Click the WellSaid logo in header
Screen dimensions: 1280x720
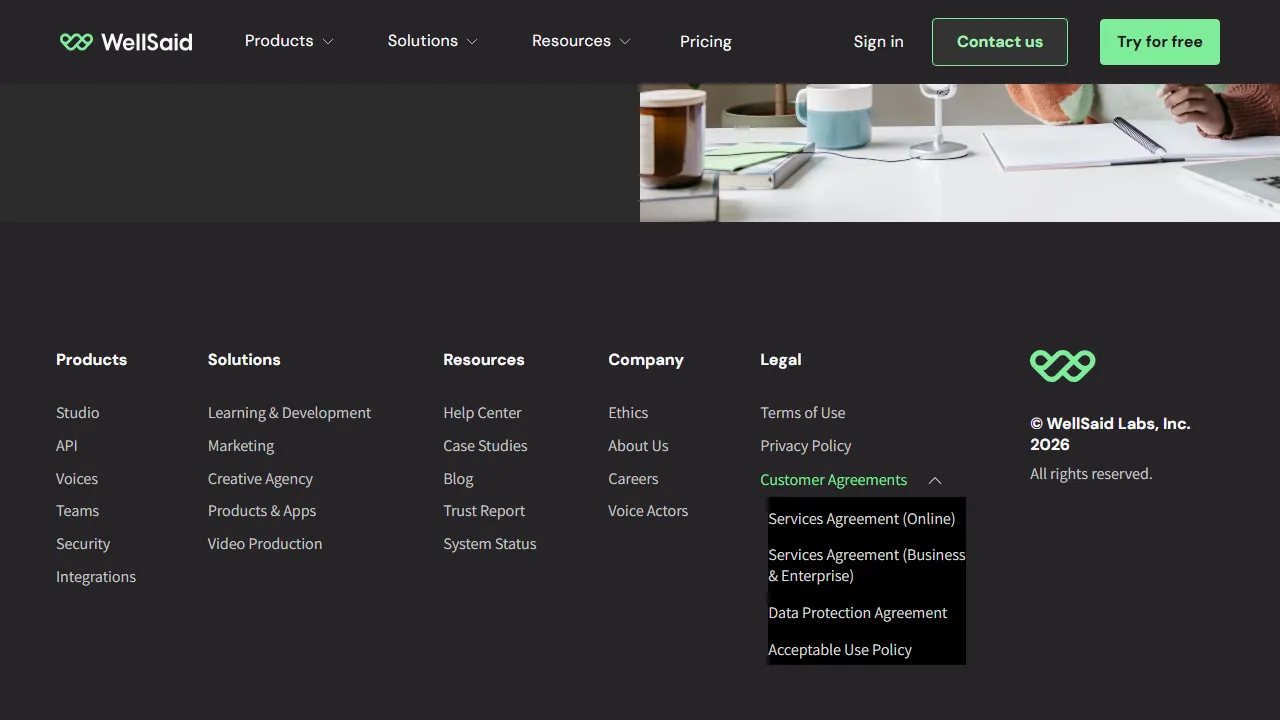[x=126, y=42]
